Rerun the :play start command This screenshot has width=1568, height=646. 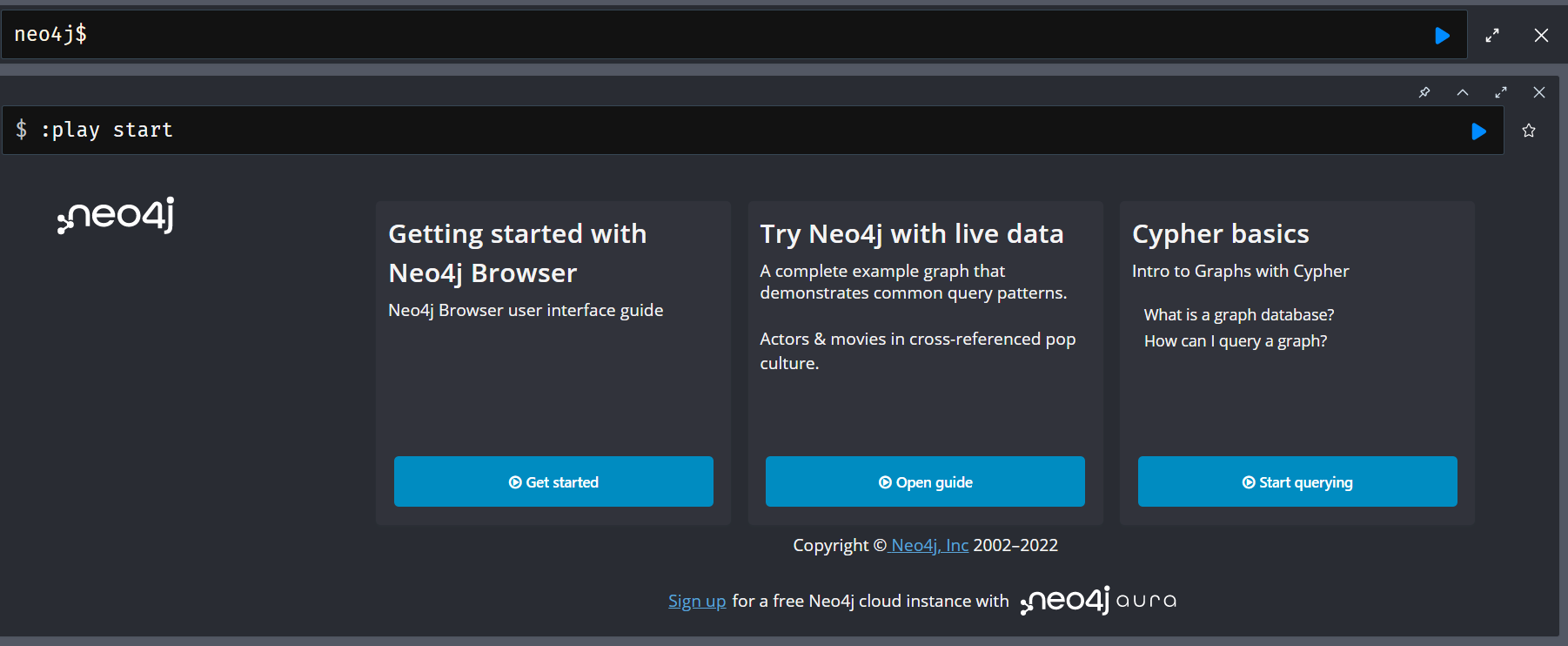pos(1478,131)
